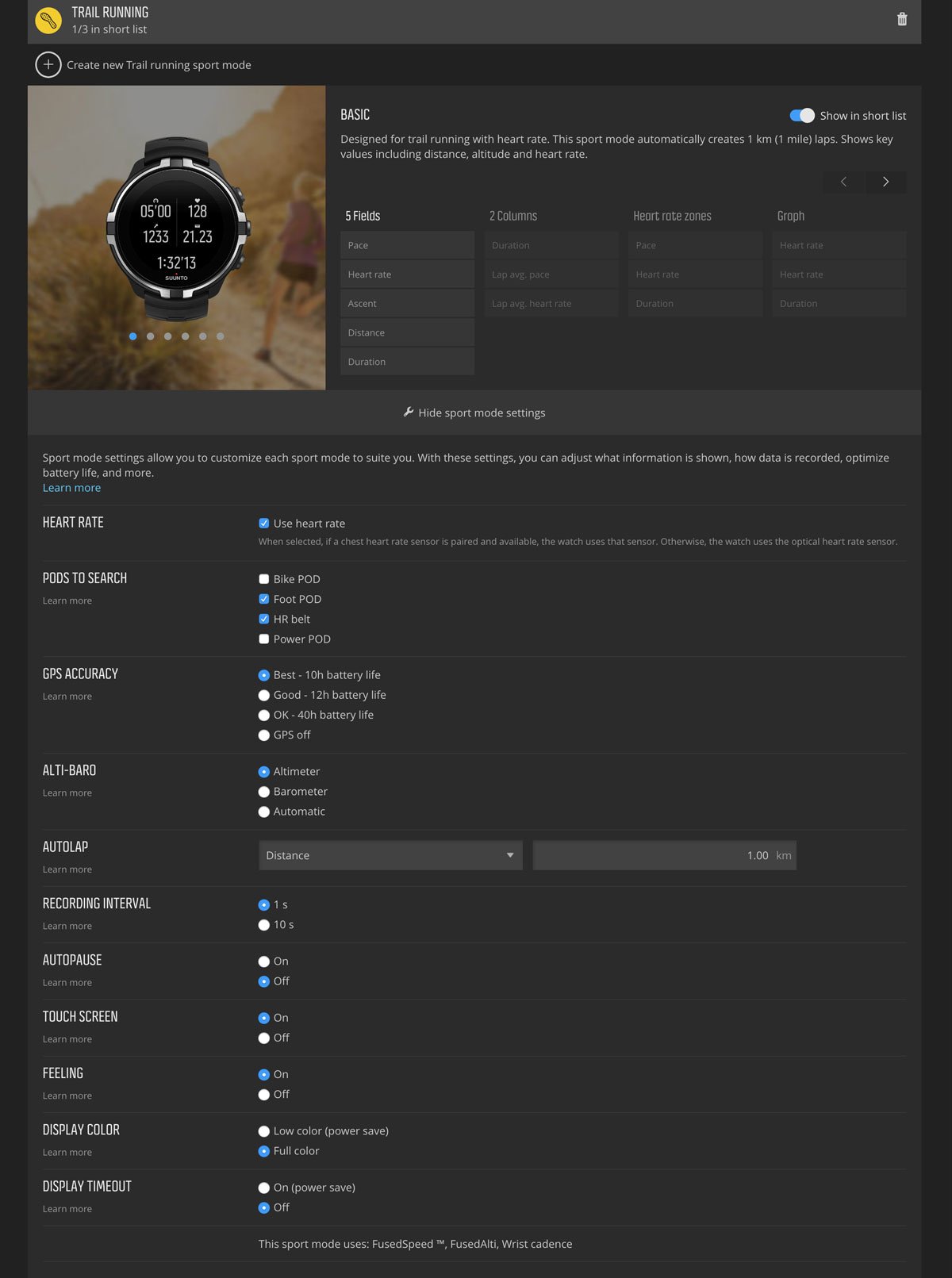Select the first carousel dot under watch
The width and height of the screenshot is (952, 1278).
click(132, 336)
